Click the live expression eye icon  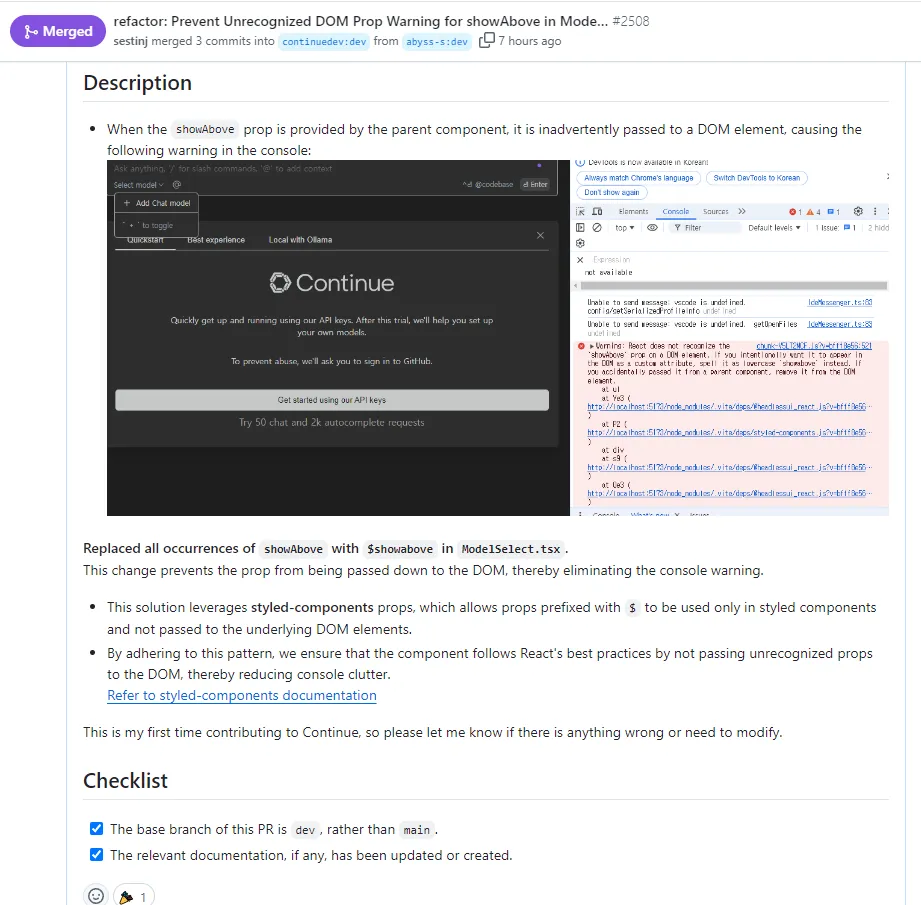[x=652, y=228]
